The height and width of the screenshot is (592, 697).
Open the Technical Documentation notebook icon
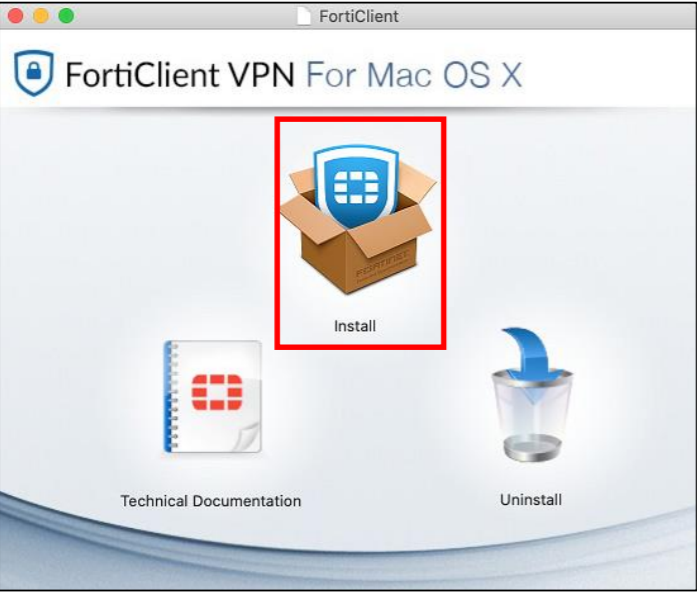[212, 396]
